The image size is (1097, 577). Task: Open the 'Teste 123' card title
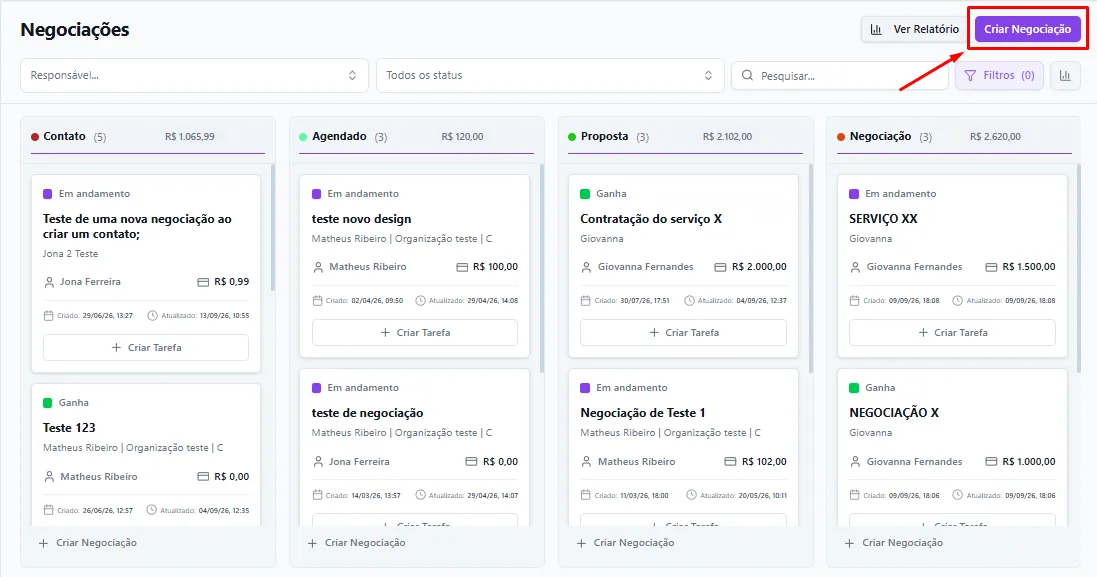click(69, 428)
